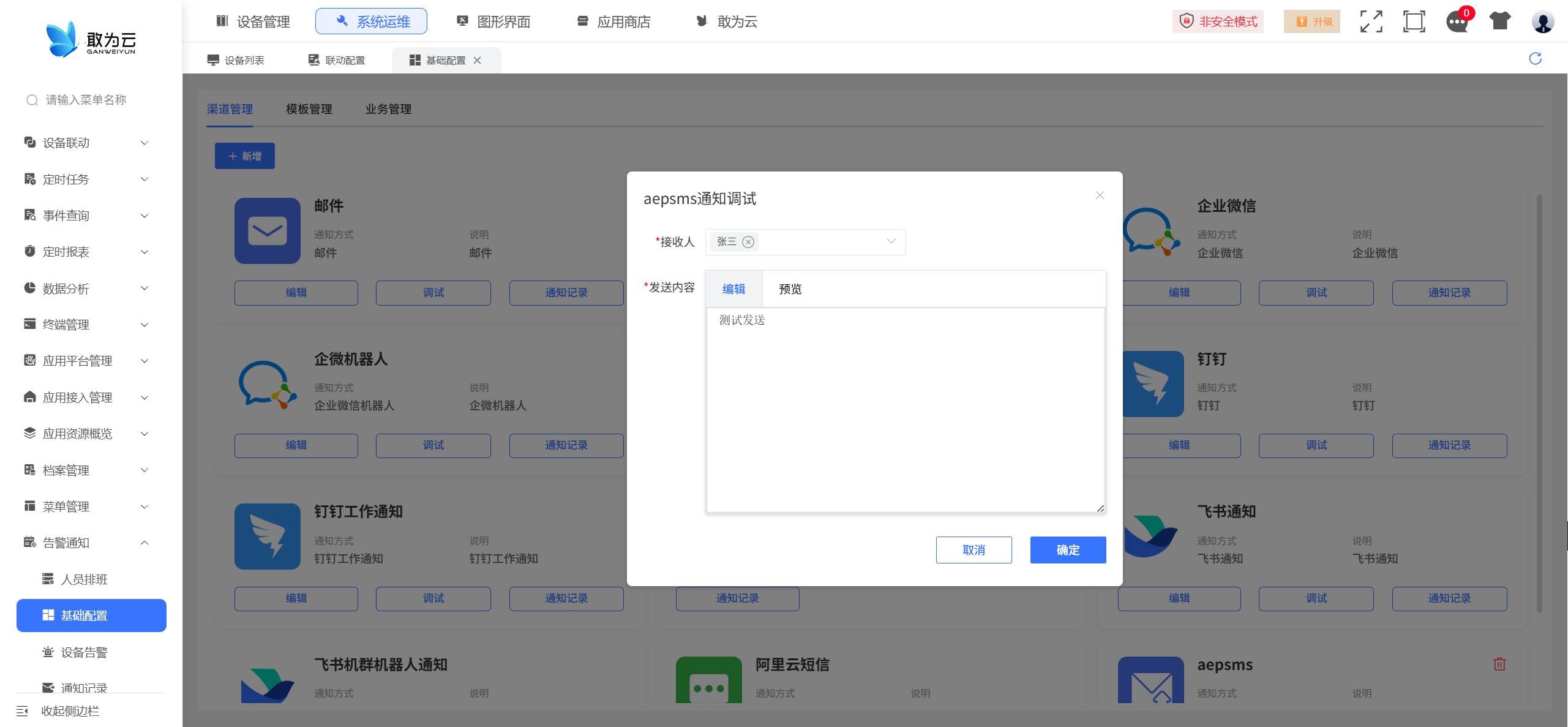Click the 企业微信 channel icon
The image size is (1568, 727).
coord(1151,231)
